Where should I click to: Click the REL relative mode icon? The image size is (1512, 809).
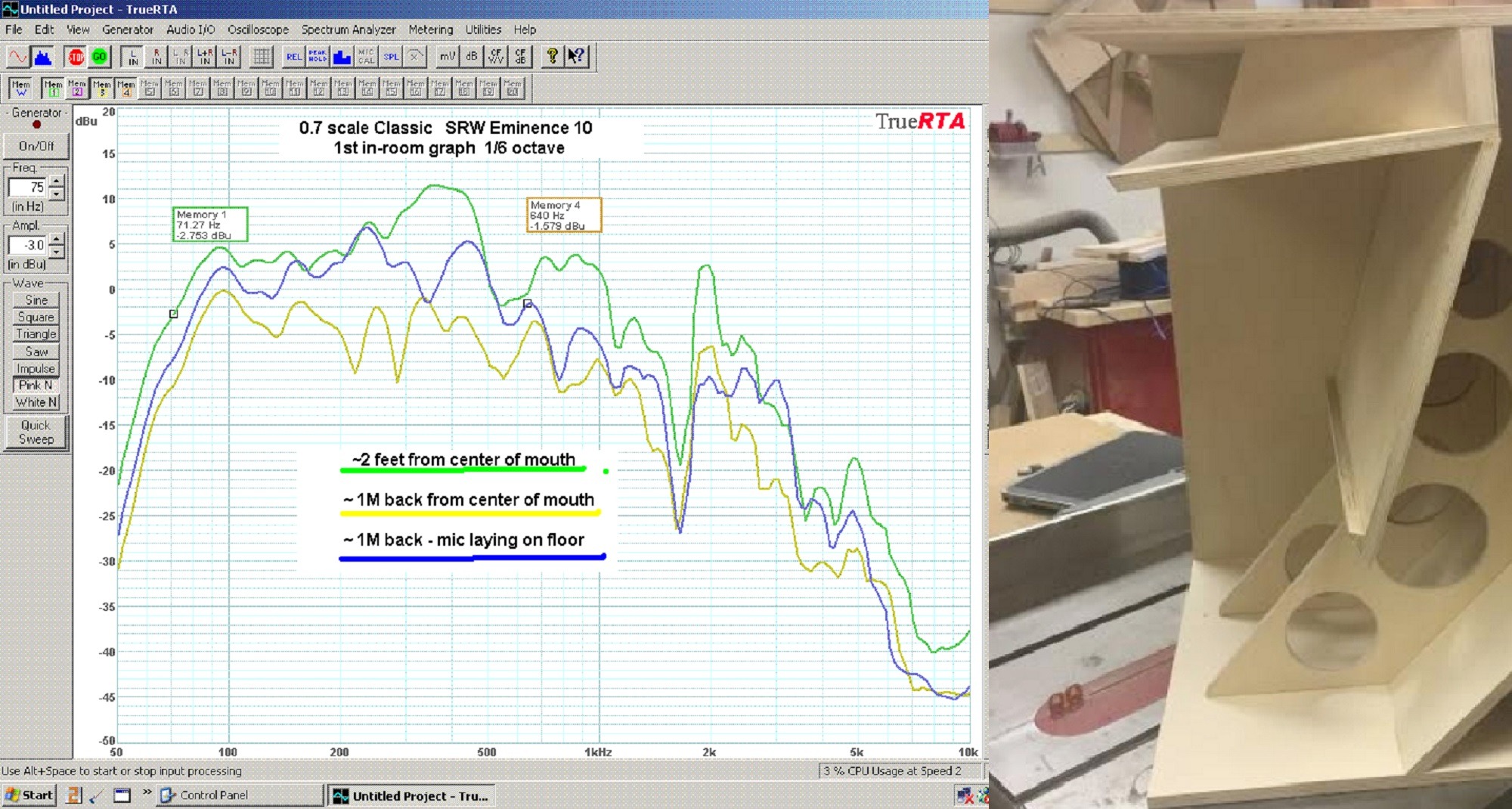click(293, 57)
